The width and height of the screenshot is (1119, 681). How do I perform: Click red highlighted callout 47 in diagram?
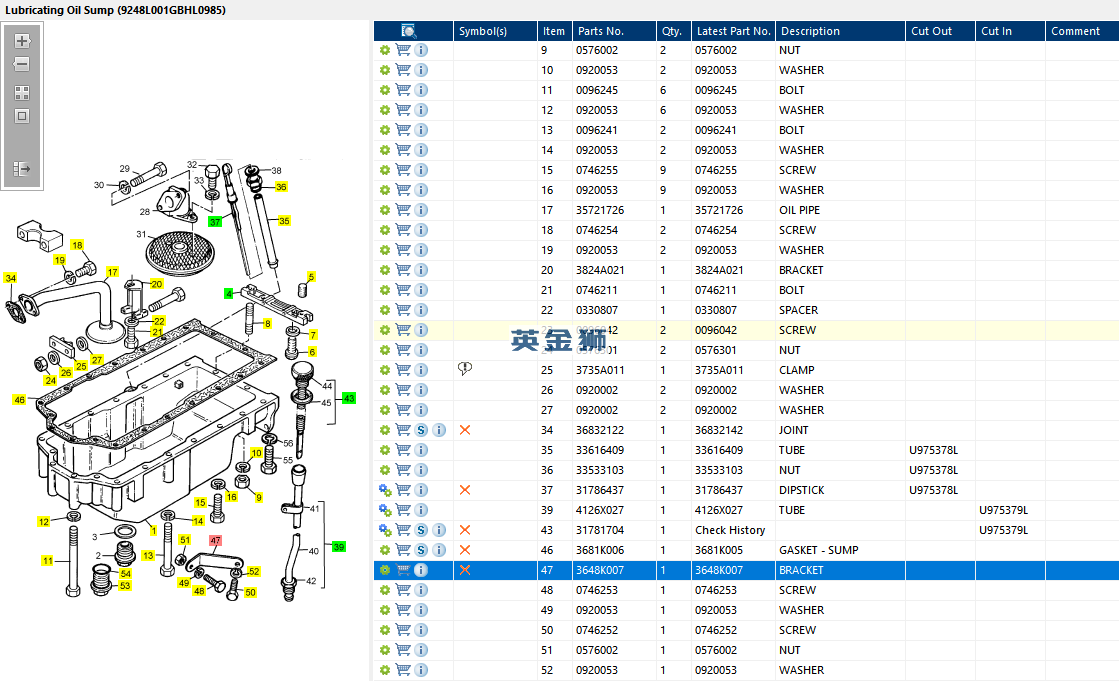215,541
